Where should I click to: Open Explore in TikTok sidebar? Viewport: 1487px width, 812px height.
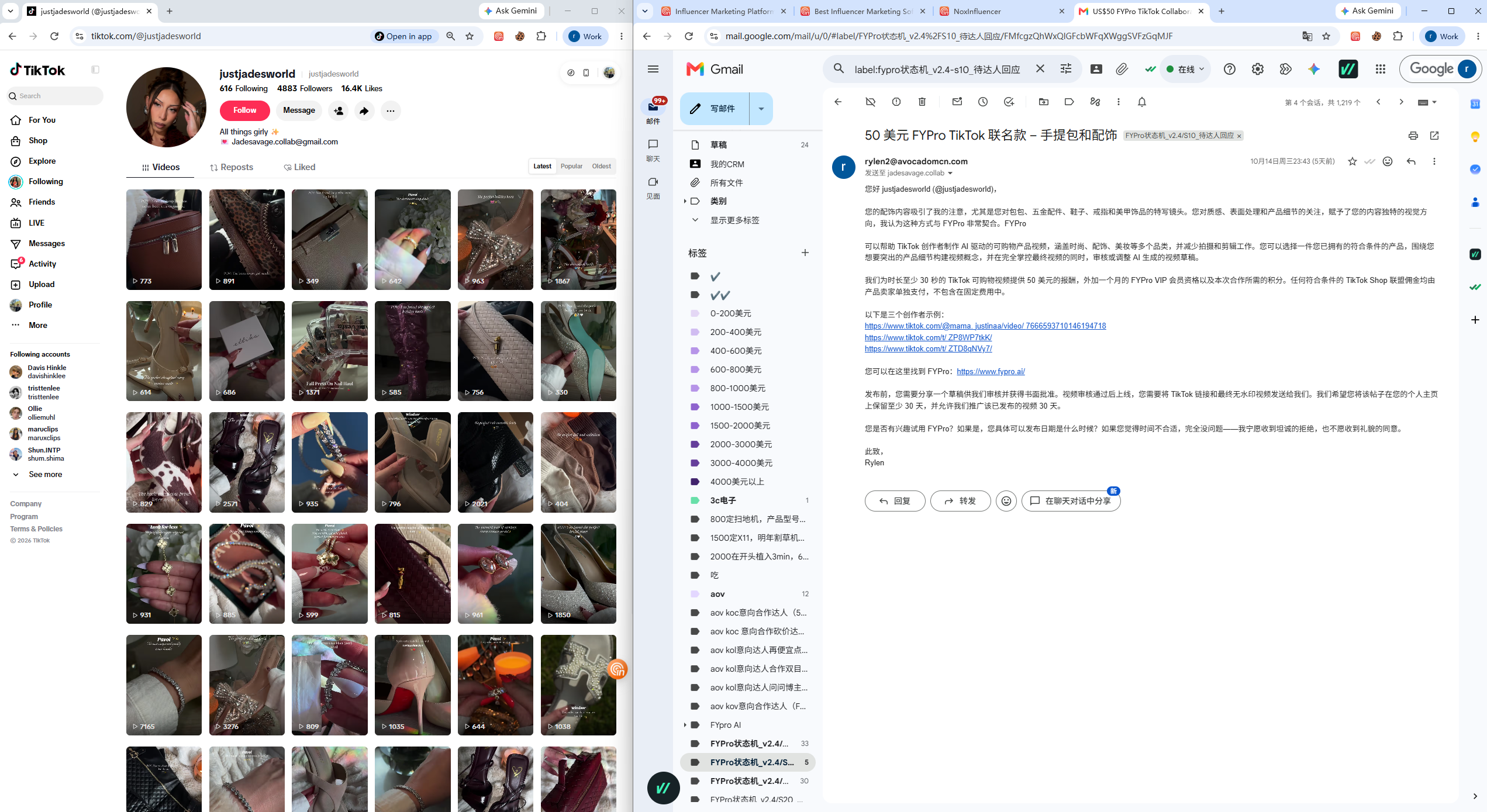point(42,161)
